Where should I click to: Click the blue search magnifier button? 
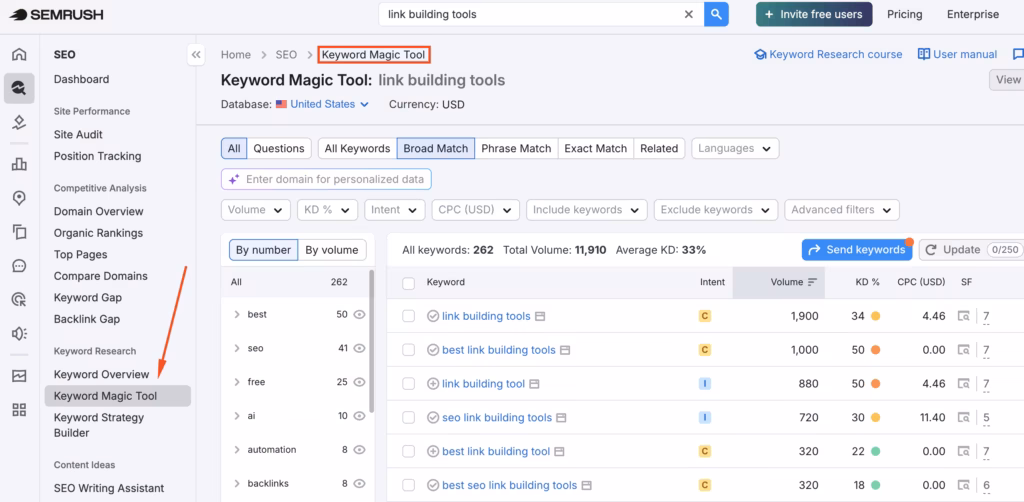click(x=716, y=14)
